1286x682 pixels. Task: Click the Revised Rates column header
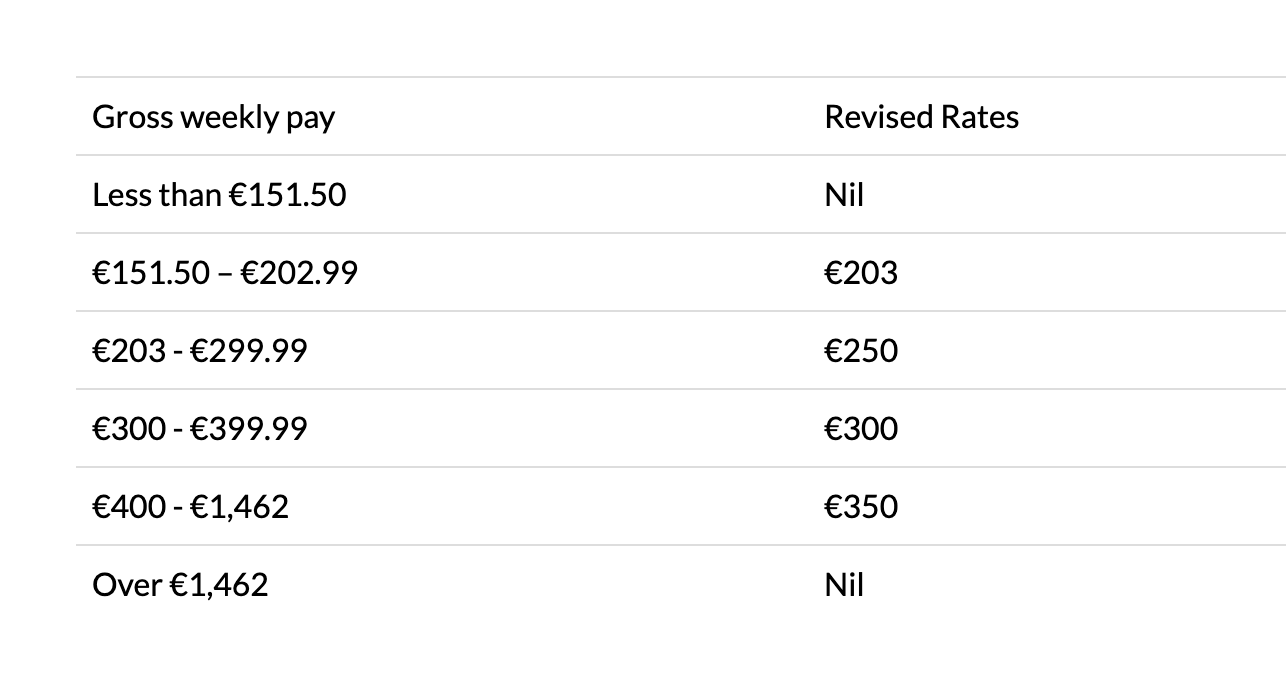coord(921,117)
